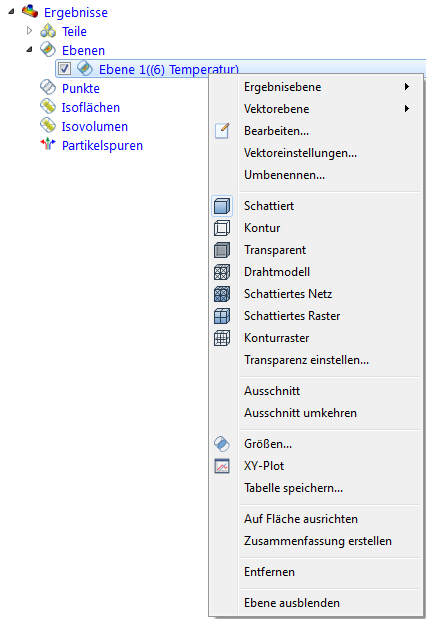Toggle the Ebene 1 visibility checkbox

coord(64,69)
